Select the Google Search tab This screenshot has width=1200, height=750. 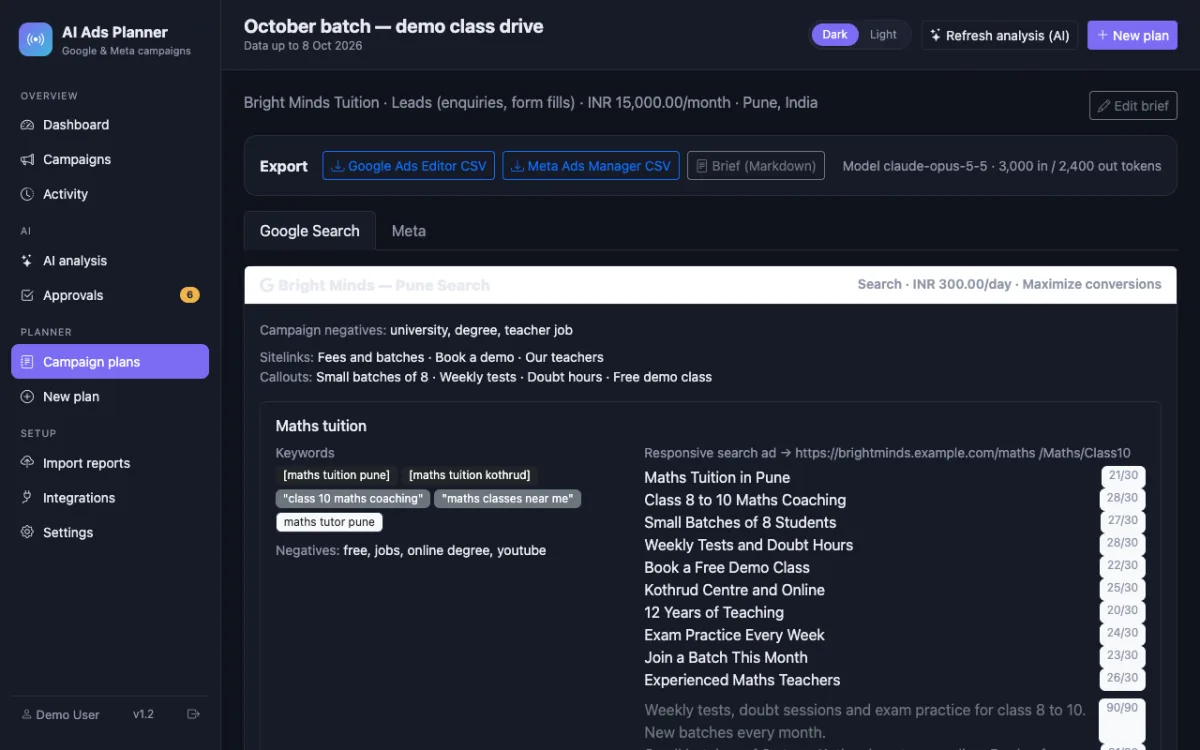coord(310,231)
